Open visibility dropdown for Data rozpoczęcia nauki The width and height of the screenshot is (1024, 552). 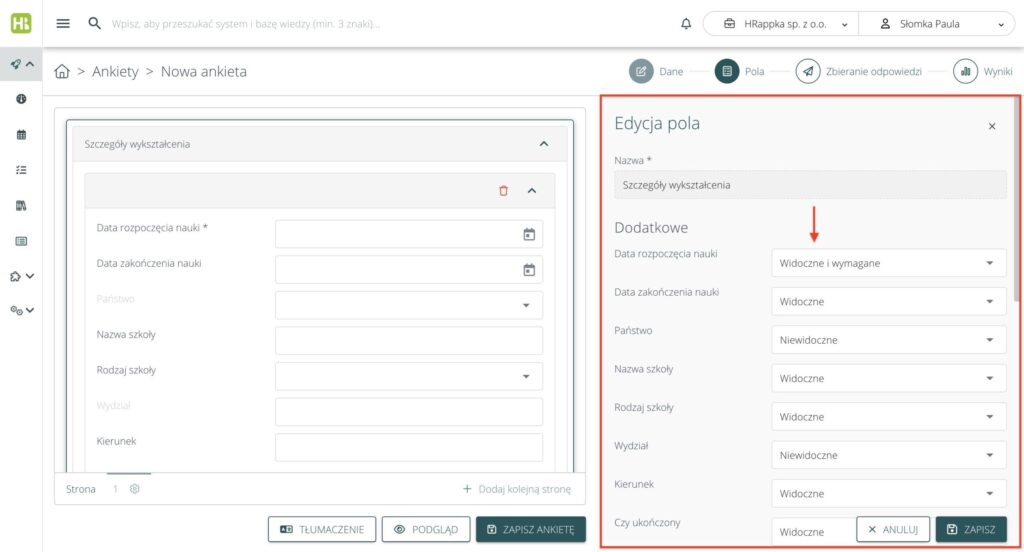pyautogui.click(x=888, y=264)
